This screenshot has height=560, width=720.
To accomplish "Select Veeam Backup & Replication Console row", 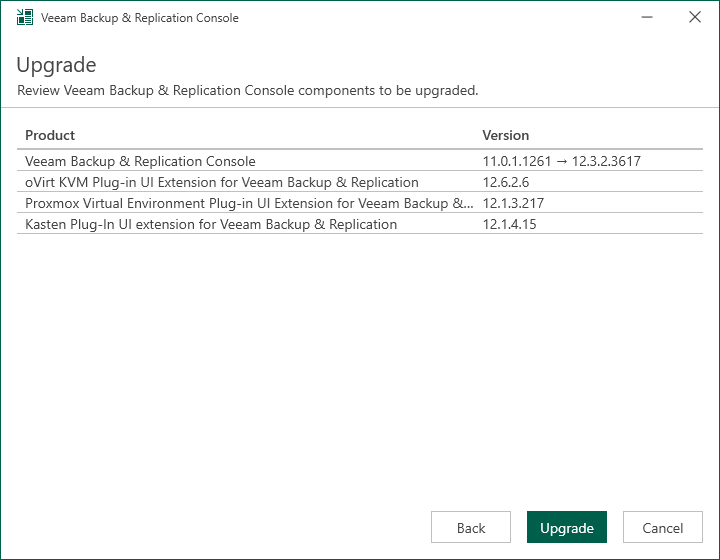I will [x=360, y=161].
